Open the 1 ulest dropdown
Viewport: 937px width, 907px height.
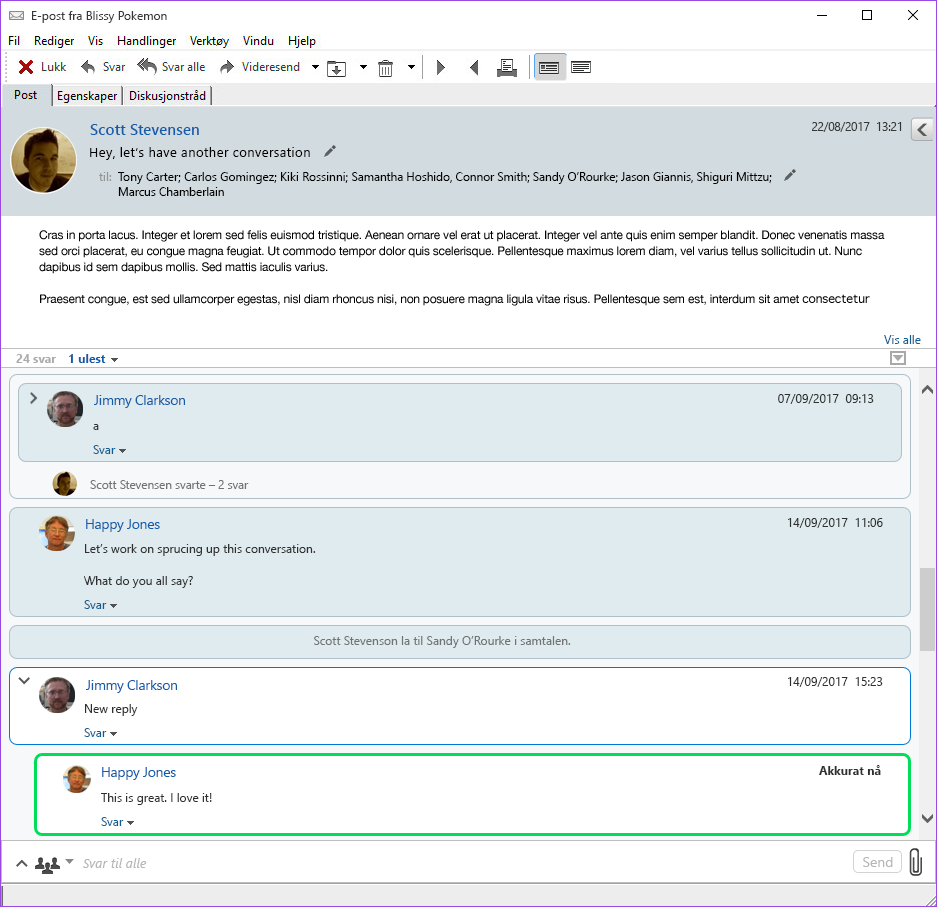[93, 359]
